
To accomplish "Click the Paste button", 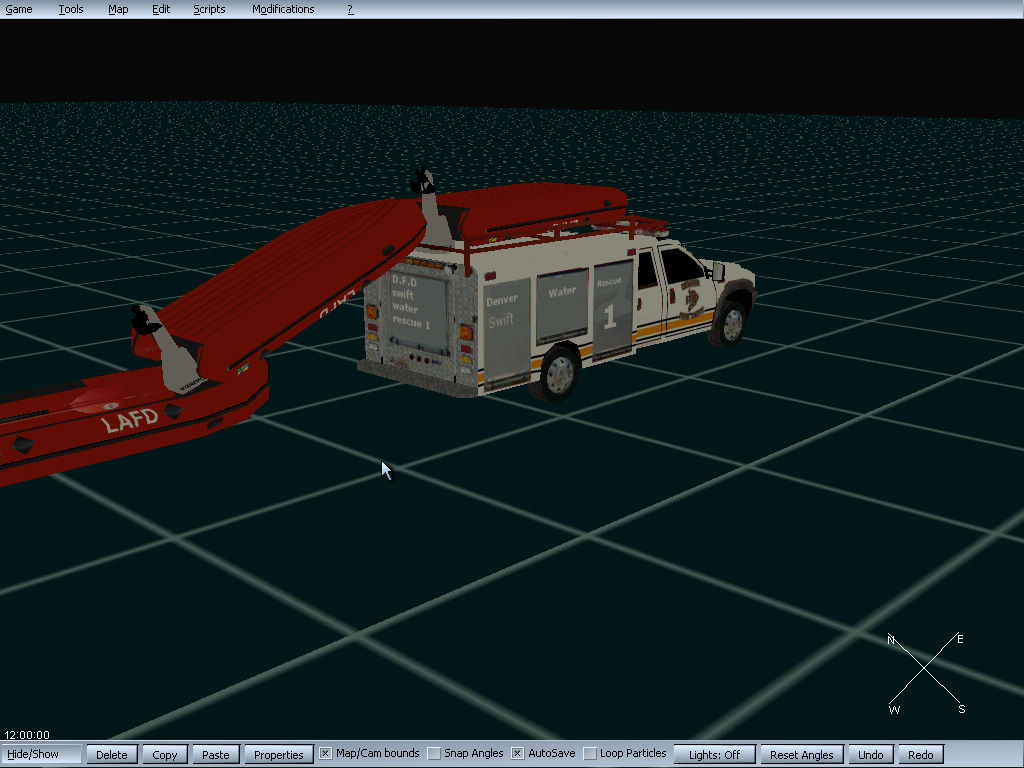I will coord(216,754).
